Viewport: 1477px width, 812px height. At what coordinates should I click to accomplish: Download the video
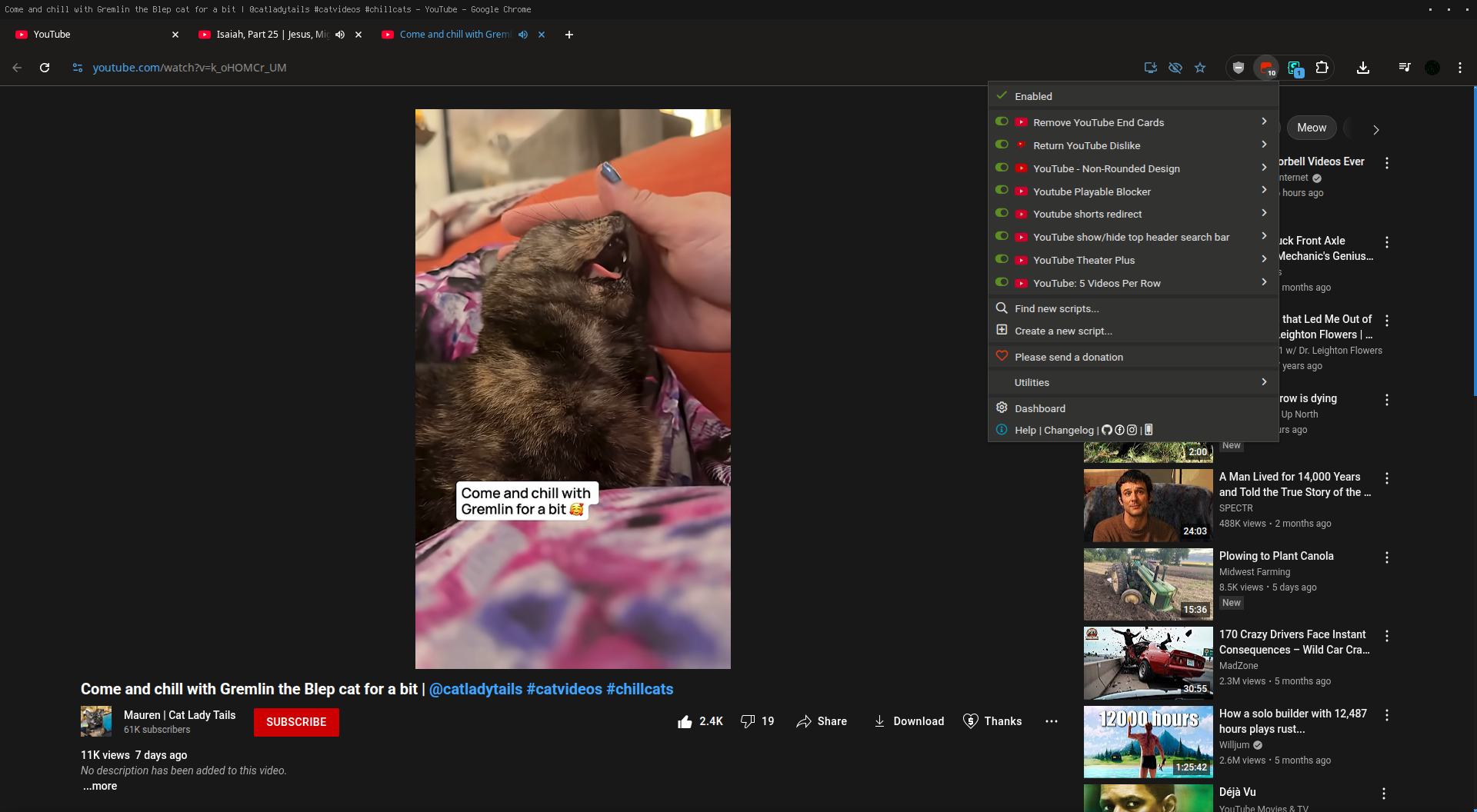[x=909, y=721]
